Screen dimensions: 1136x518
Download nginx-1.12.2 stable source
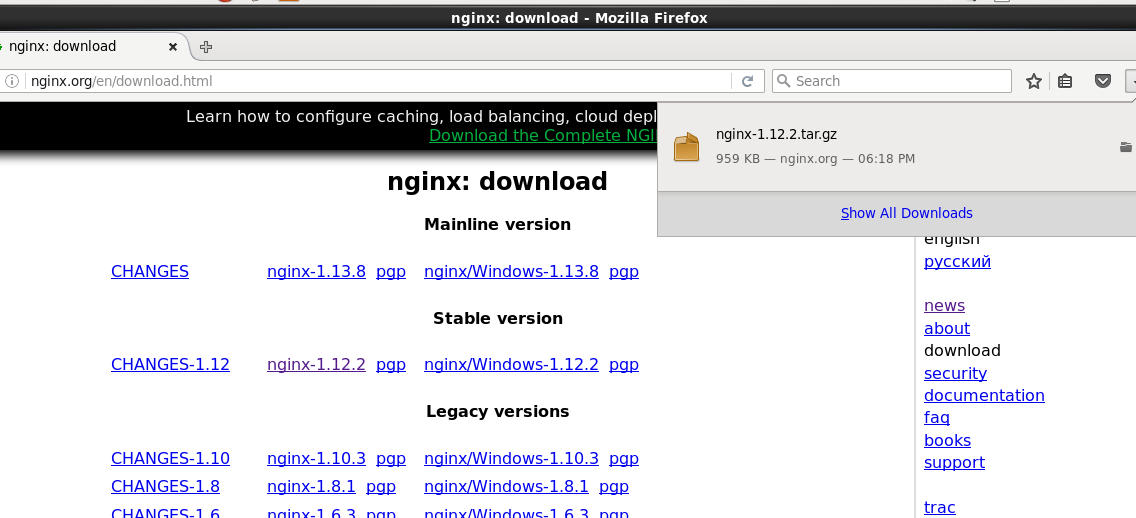tap(317, 364)
